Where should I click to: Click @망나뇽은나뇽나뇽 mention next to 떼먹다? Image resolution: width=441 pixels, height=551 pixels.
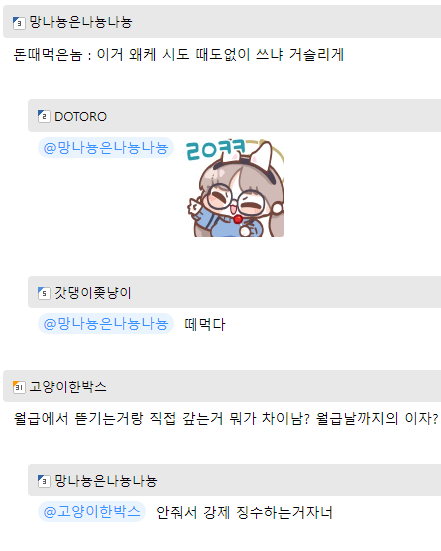106,324
